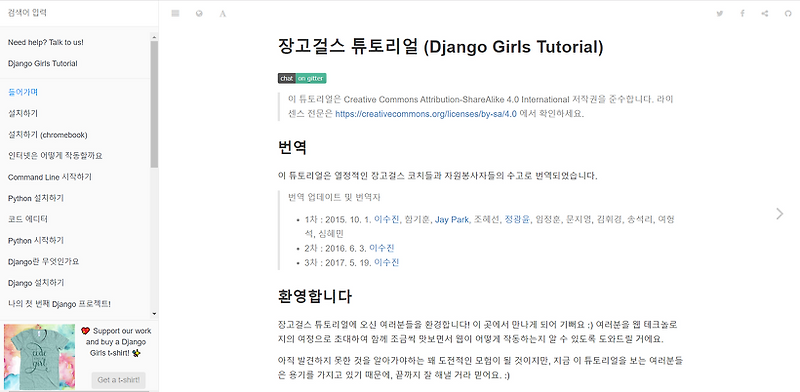800x392 pixels.
Task: Click the 번역 section heading
Action: pos(292,148)
